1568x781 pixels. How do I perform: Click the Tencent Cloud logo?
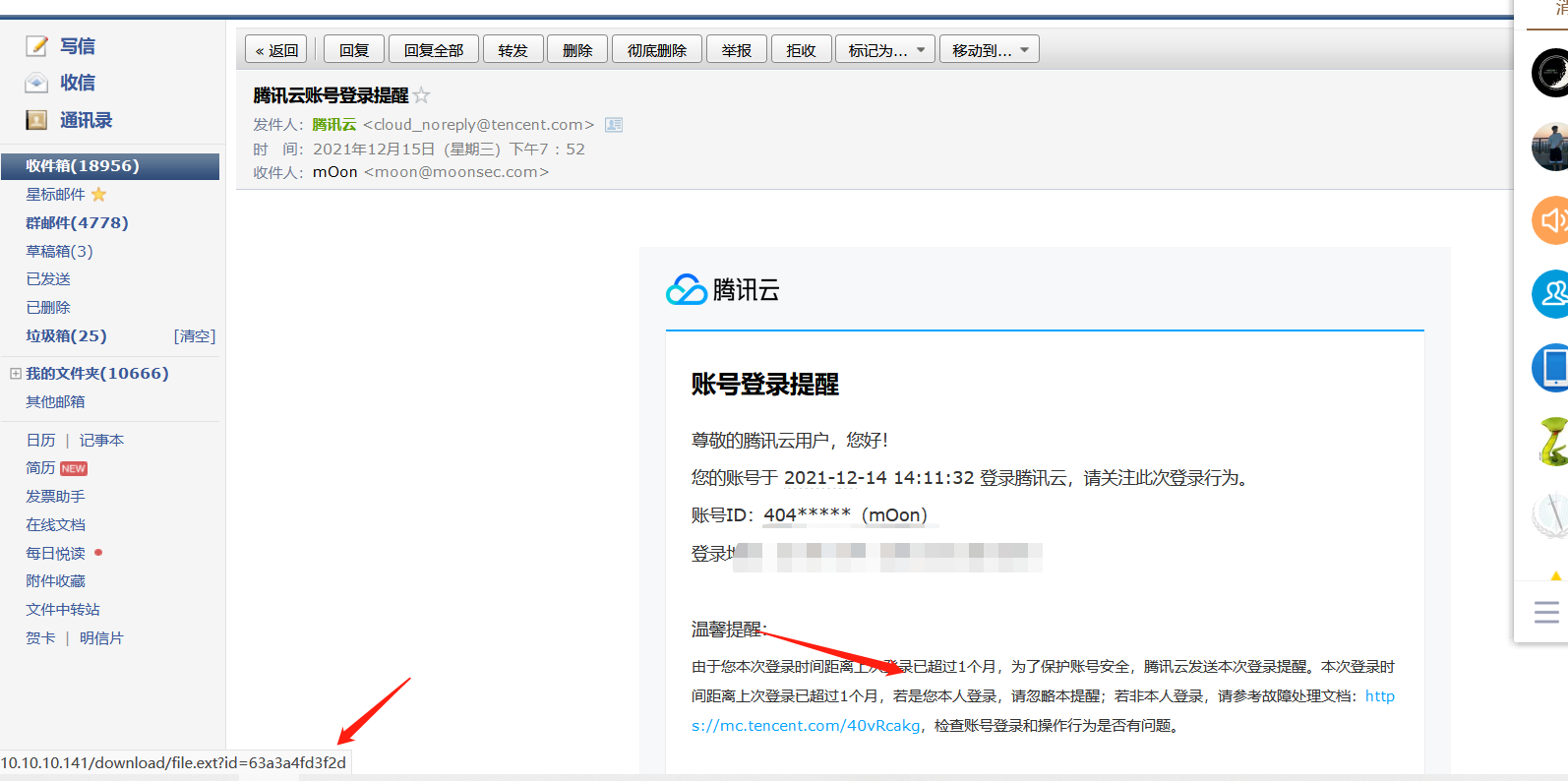[x=723, y=289]
